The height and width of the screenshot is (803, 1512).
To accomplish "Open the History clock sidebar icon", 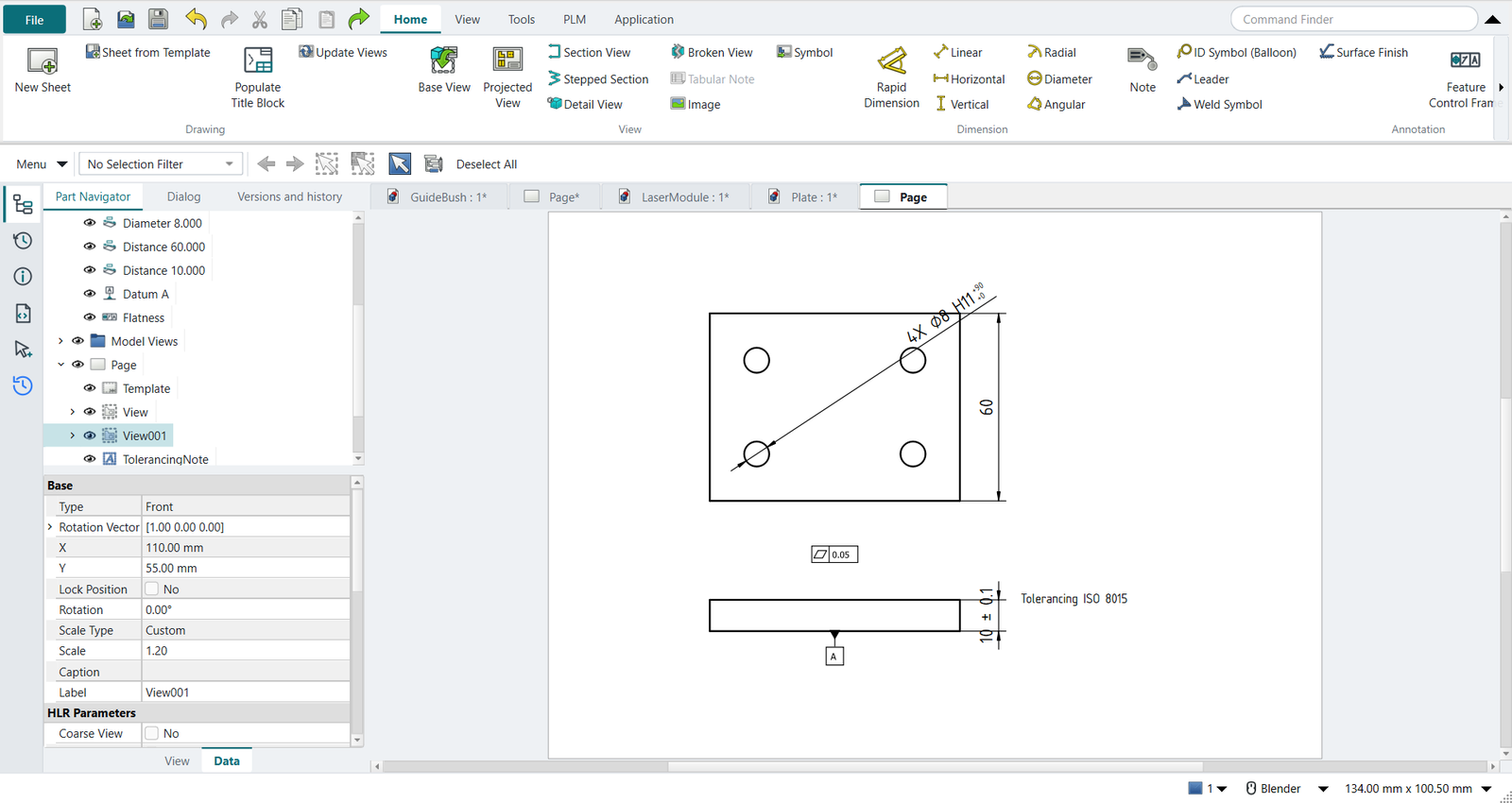I will click(x=23, y=241).
